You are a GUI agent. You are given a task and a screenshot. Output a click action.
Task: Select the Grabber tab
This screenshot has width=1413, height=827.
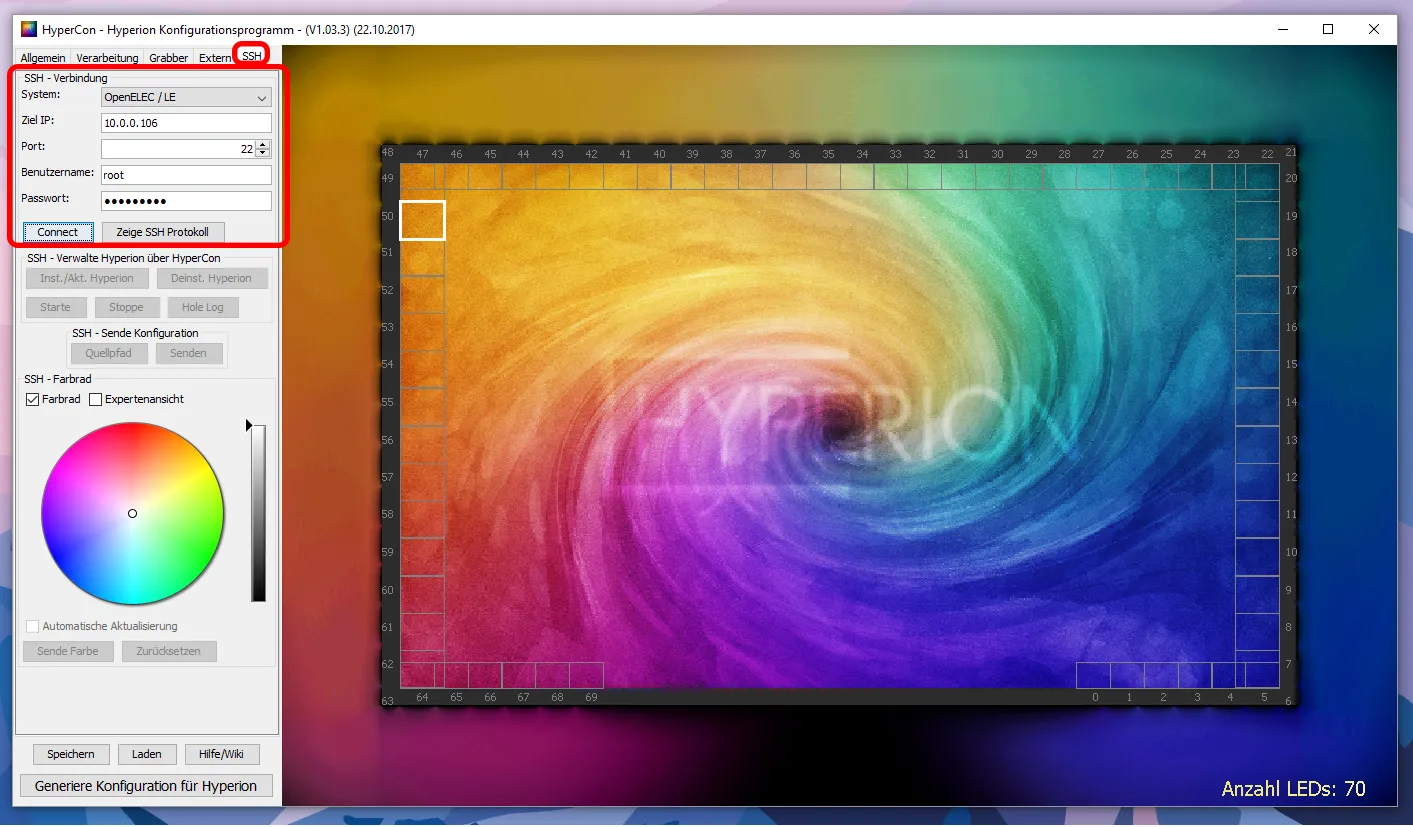[168, 58]
